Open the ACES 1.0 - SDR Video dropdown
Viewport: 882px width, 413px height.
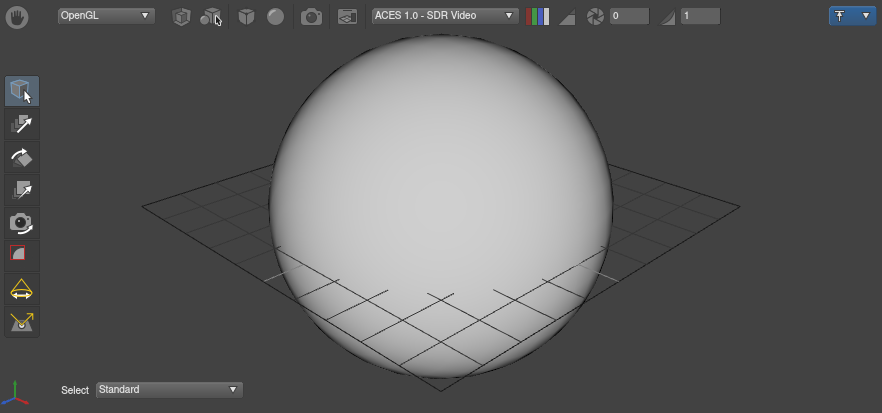pos(445,16)
